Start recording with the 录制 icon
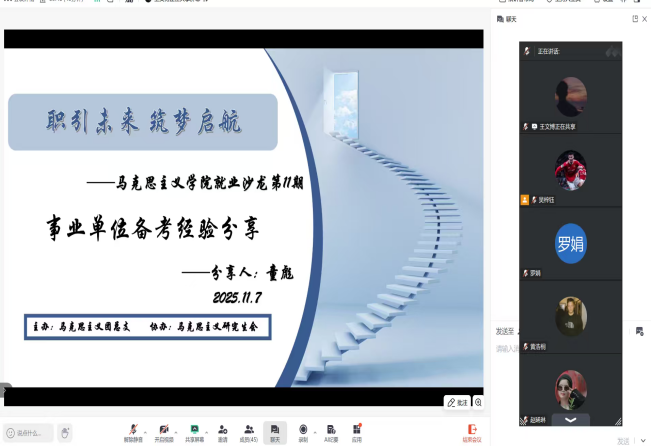The height and width of the screenshot is (446, 651). tap(303, 429)
